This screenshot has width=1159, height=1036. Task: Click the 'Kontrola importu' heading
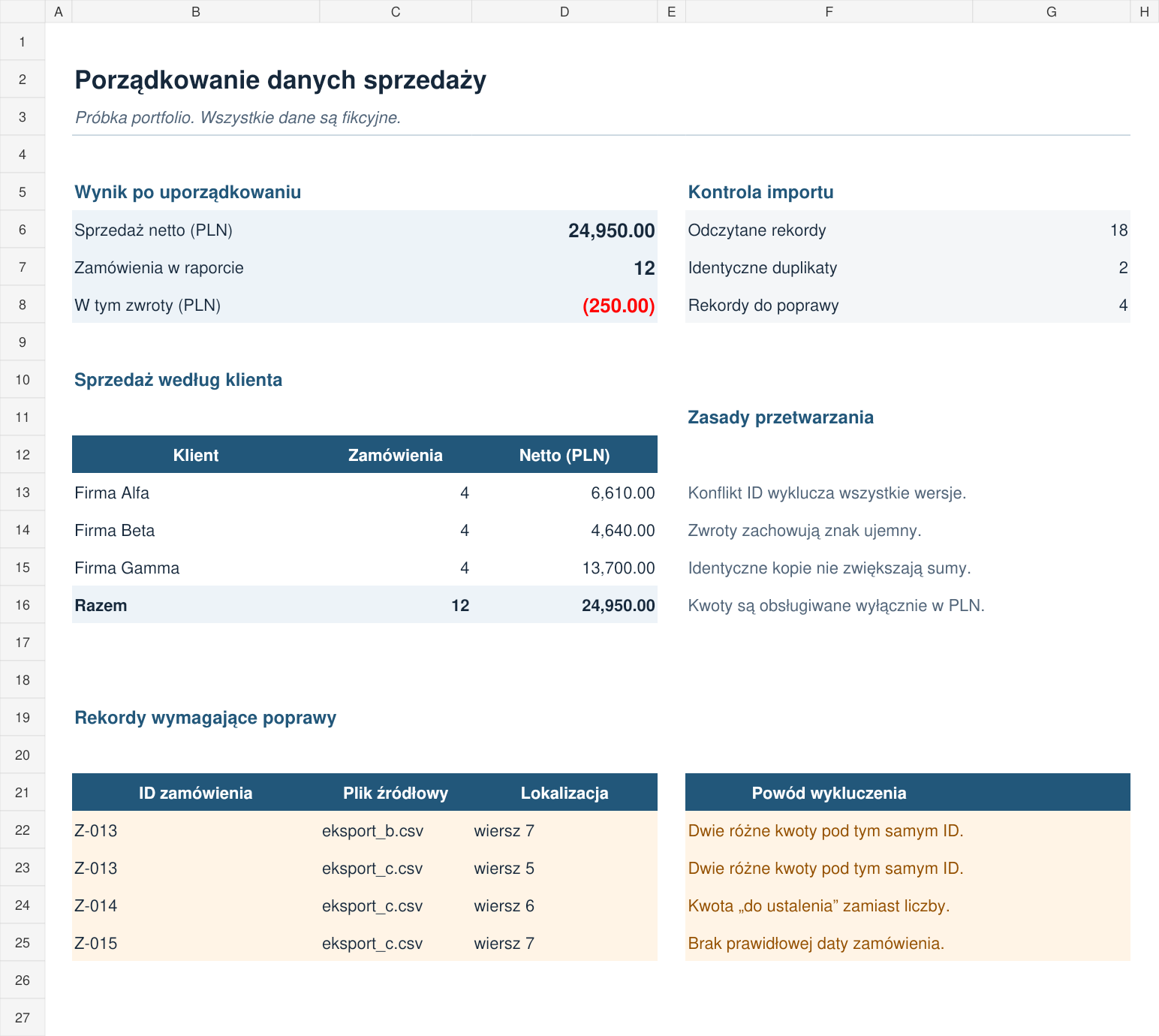760,192
